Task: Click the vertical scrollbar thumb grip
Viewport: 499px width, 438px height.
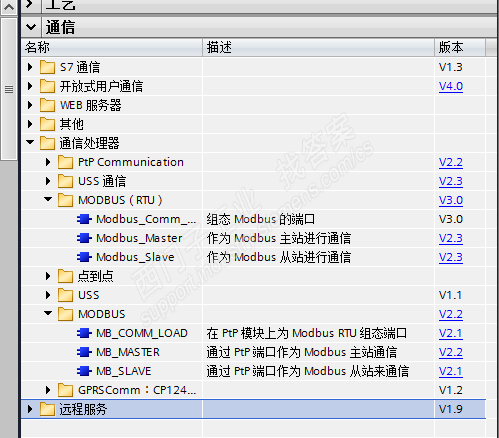Action: click(9, 89)
